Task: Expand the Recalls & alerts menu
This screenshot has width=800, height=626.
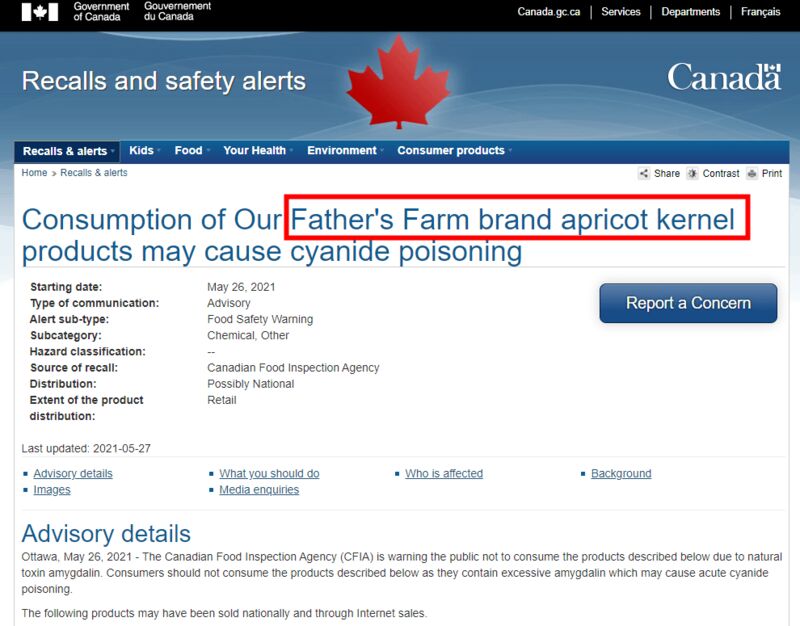Action: (67, 152)
